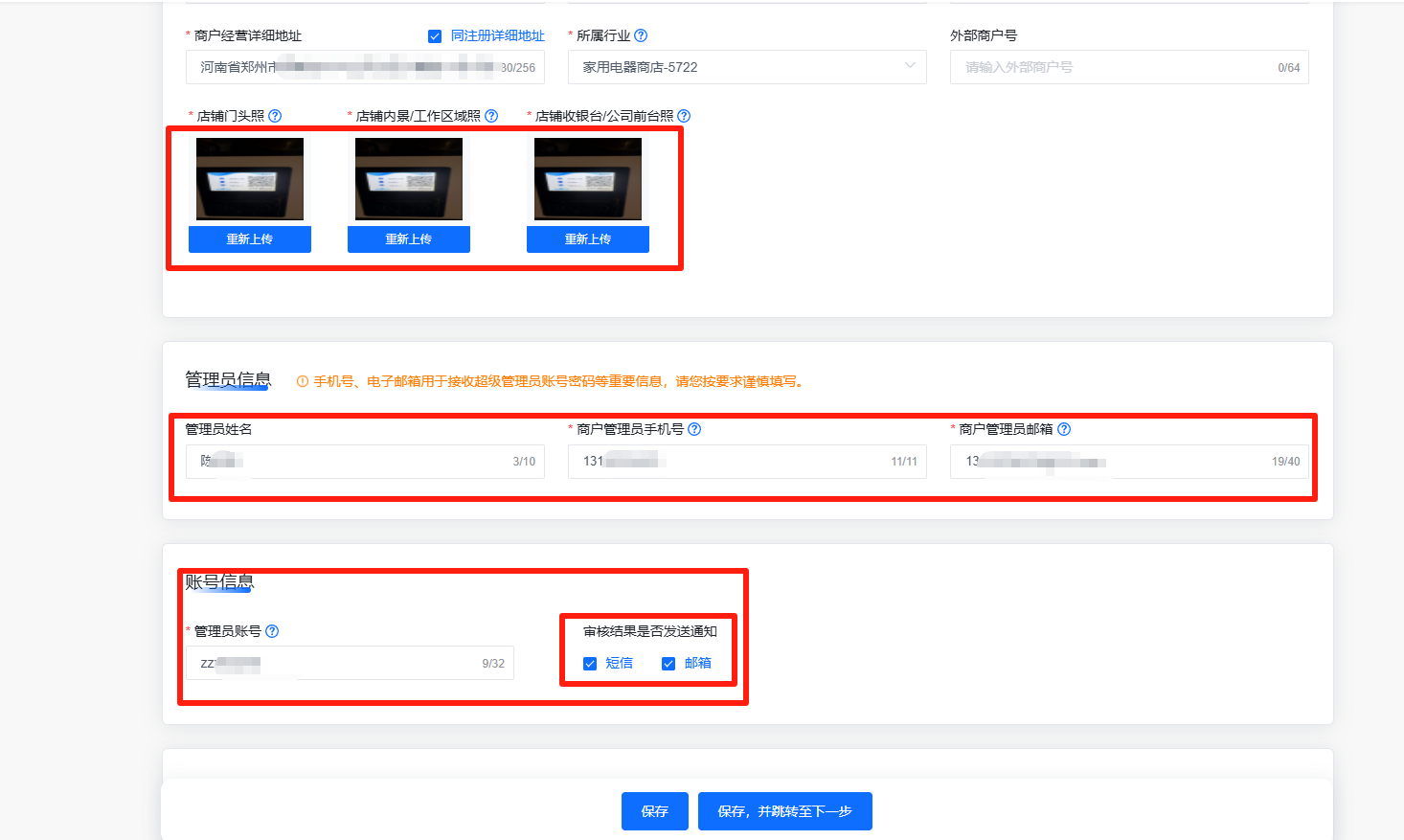Click 重新上传 under 店铺收银台/公司前台照
Viewport: 1404px width, 840px height.
click(x=588, y=239)
